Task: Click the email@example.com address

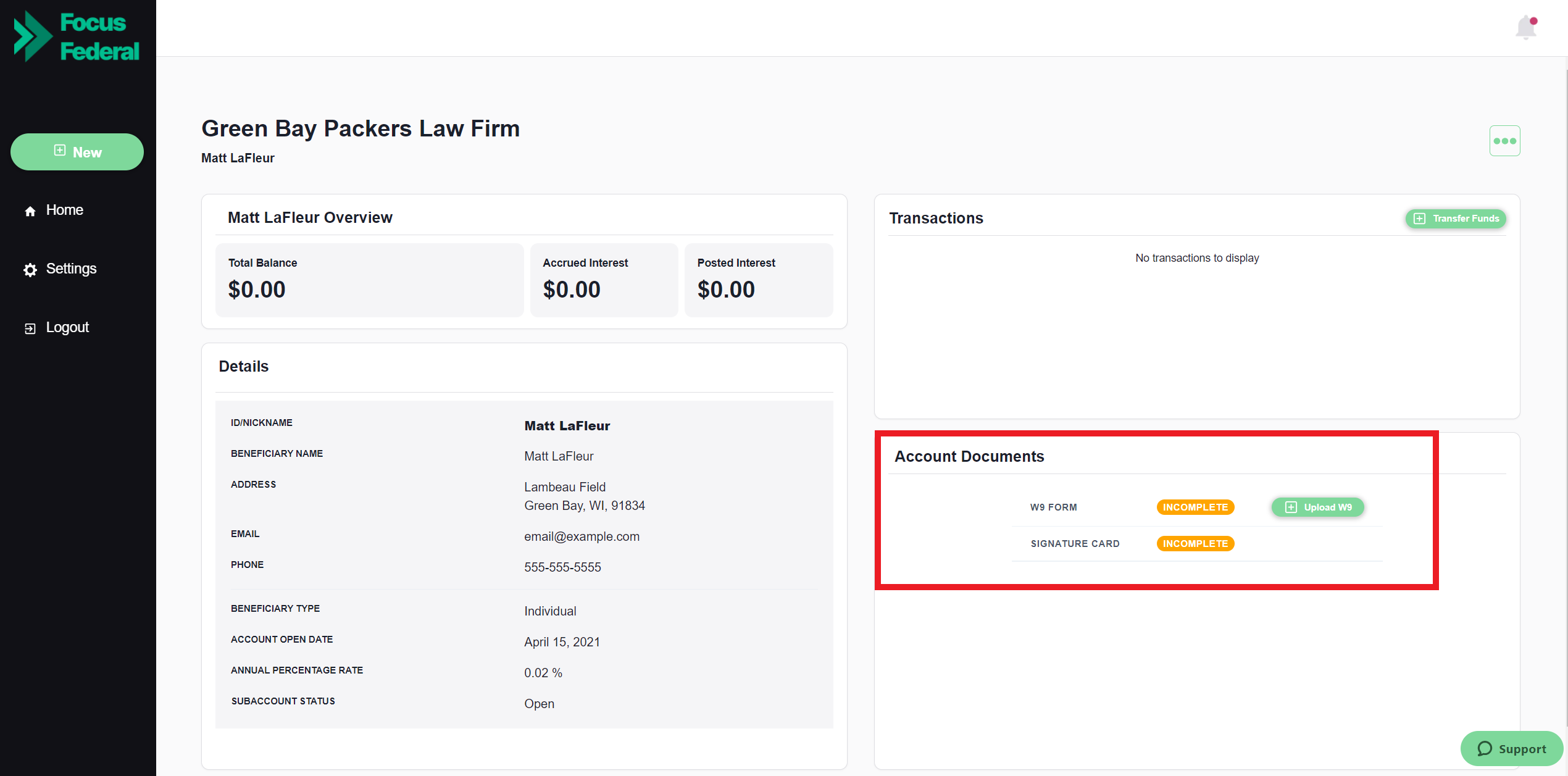Action: point(582,536)
